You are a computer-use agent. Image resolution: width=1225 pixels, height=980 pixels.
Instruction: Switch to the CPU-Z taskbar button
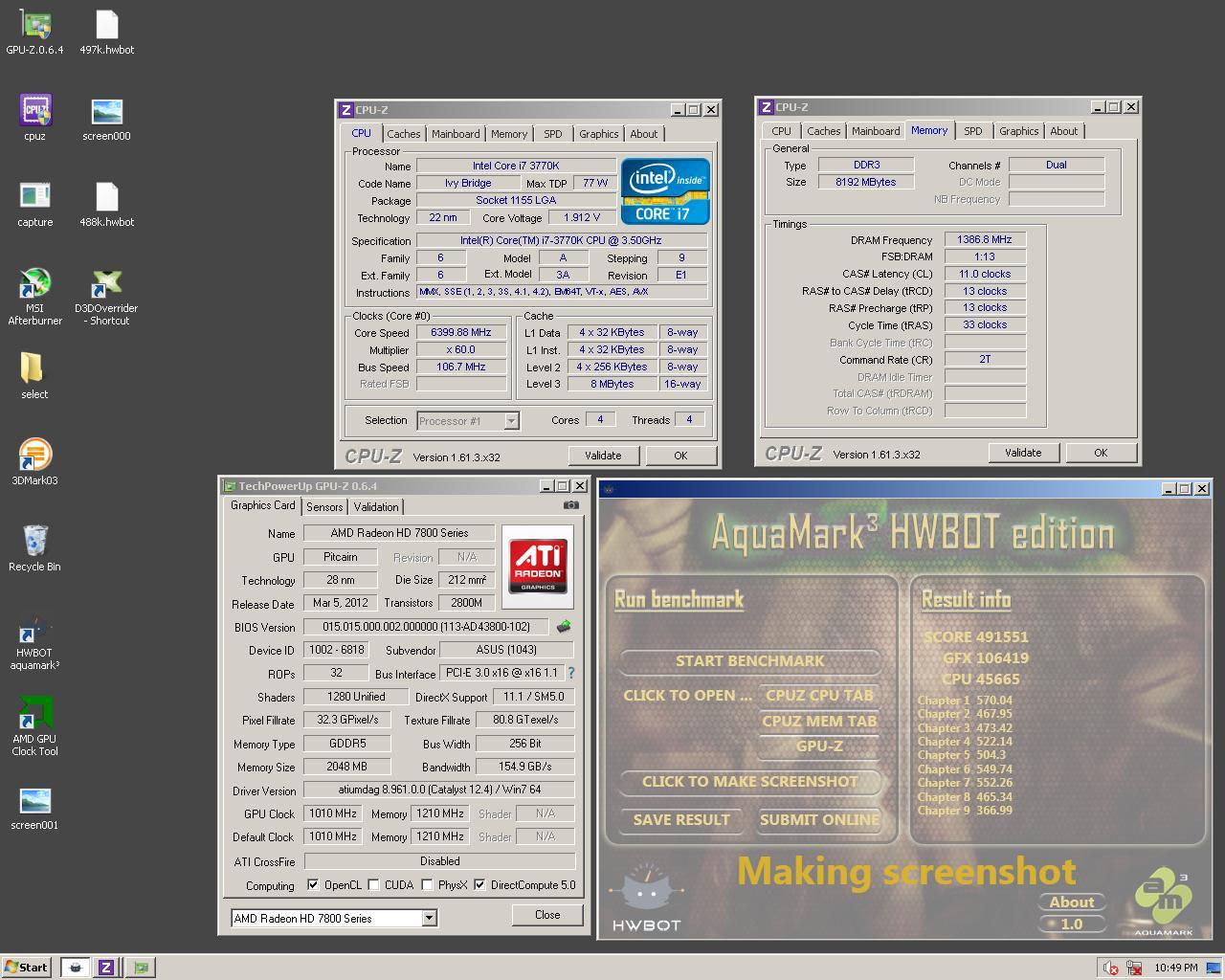point(106,968)
